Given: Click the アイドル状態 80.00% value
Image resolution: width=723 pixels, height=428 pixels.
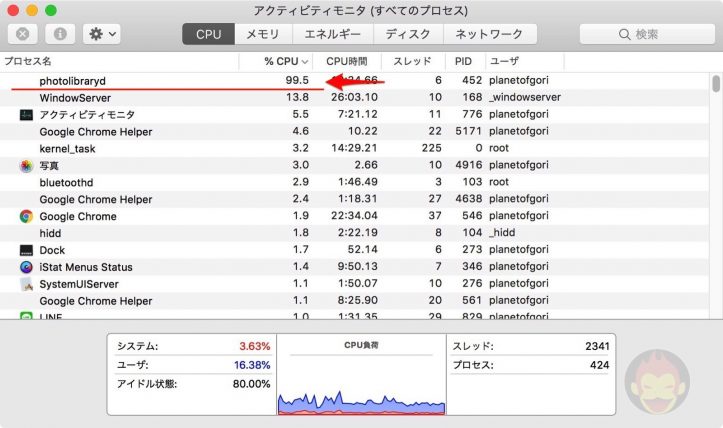Looking at the screenshot, I should (251, 384).
